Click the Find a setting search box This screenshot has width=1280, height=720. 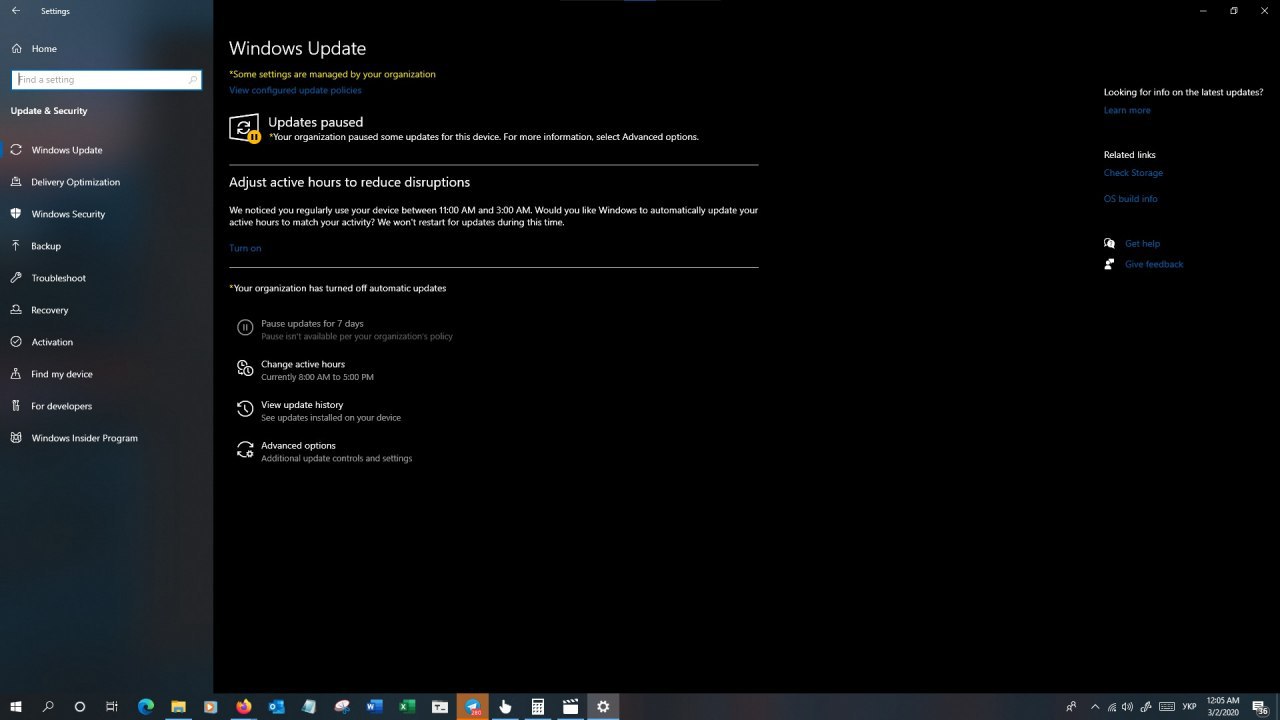coord(106,79)
